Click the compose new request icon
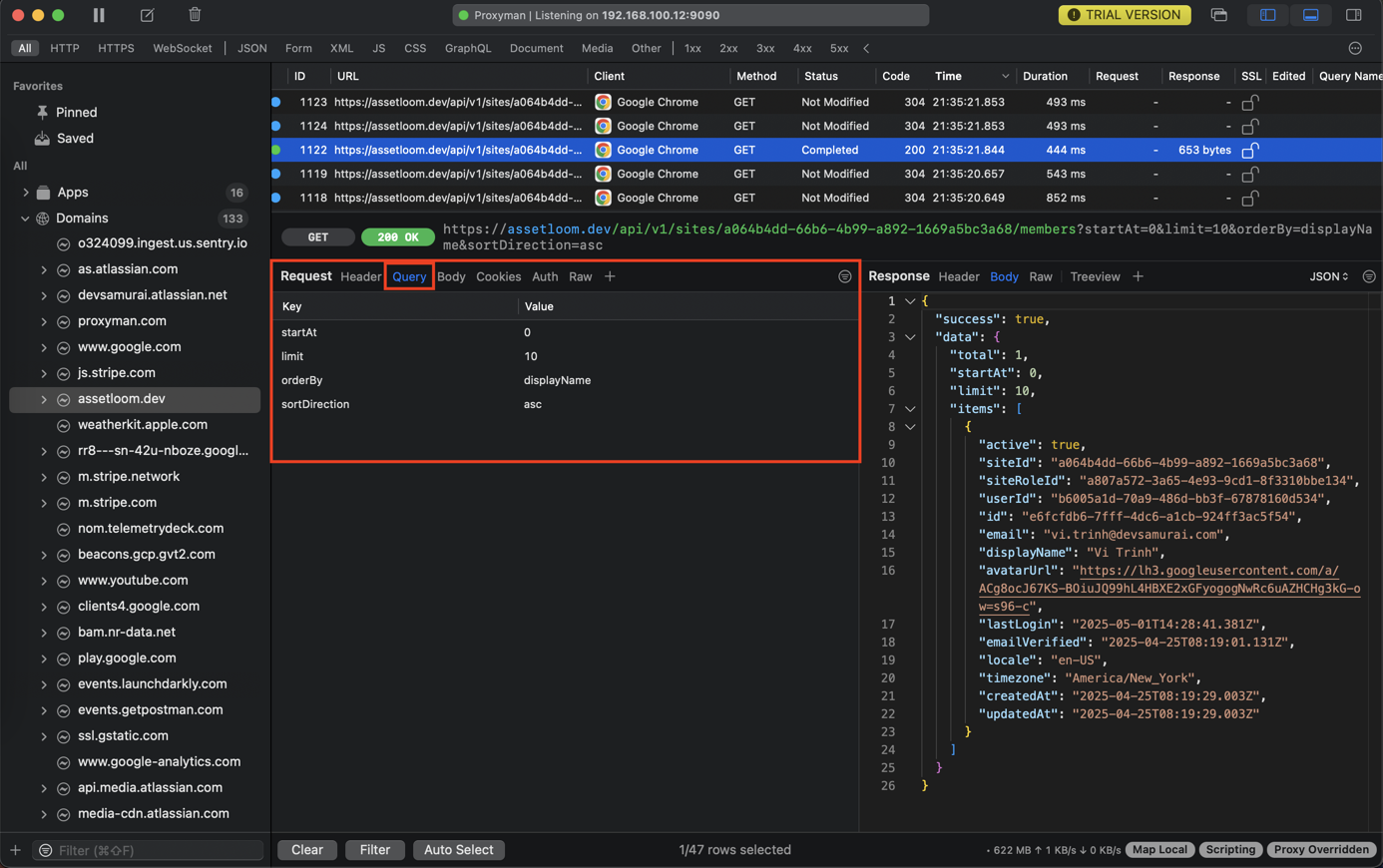This screenshot has height=868, width=1383. point(147,15)
